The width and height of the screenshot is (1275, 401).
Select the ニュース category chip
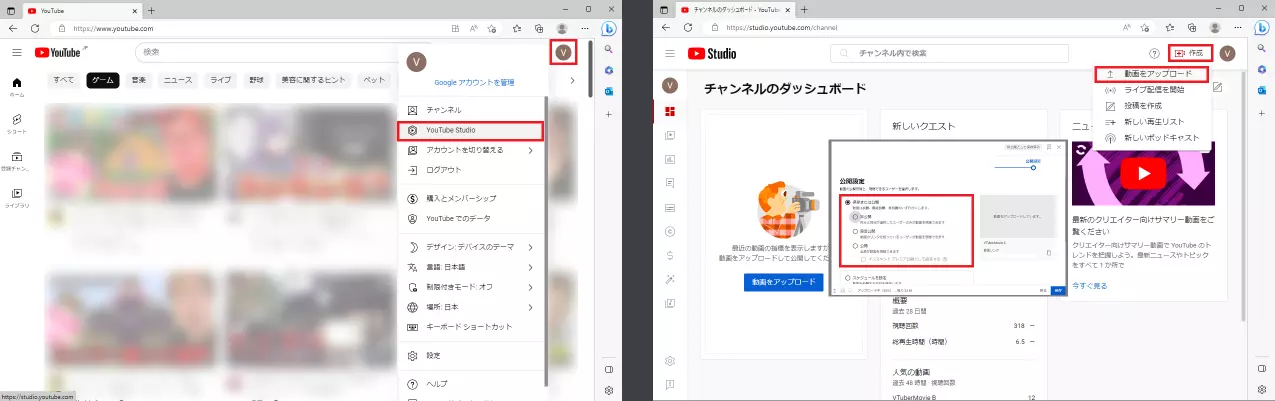pyautogui.click(x=178, y=80)
